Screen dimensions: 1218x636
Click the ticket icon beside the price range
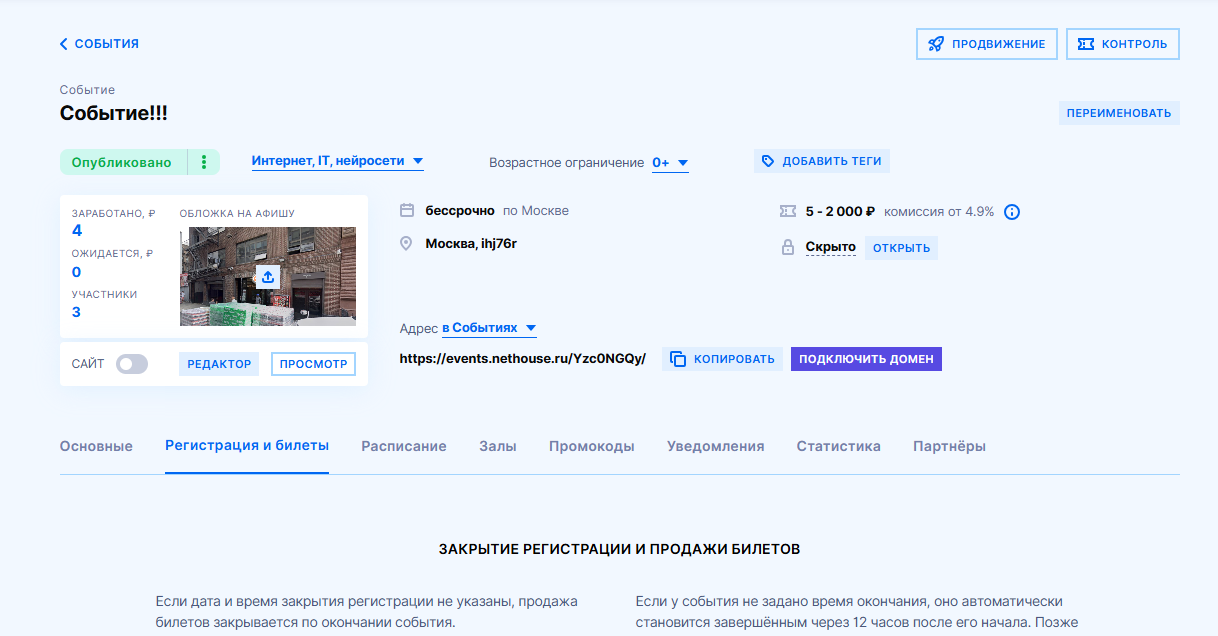tap(788, 212)
